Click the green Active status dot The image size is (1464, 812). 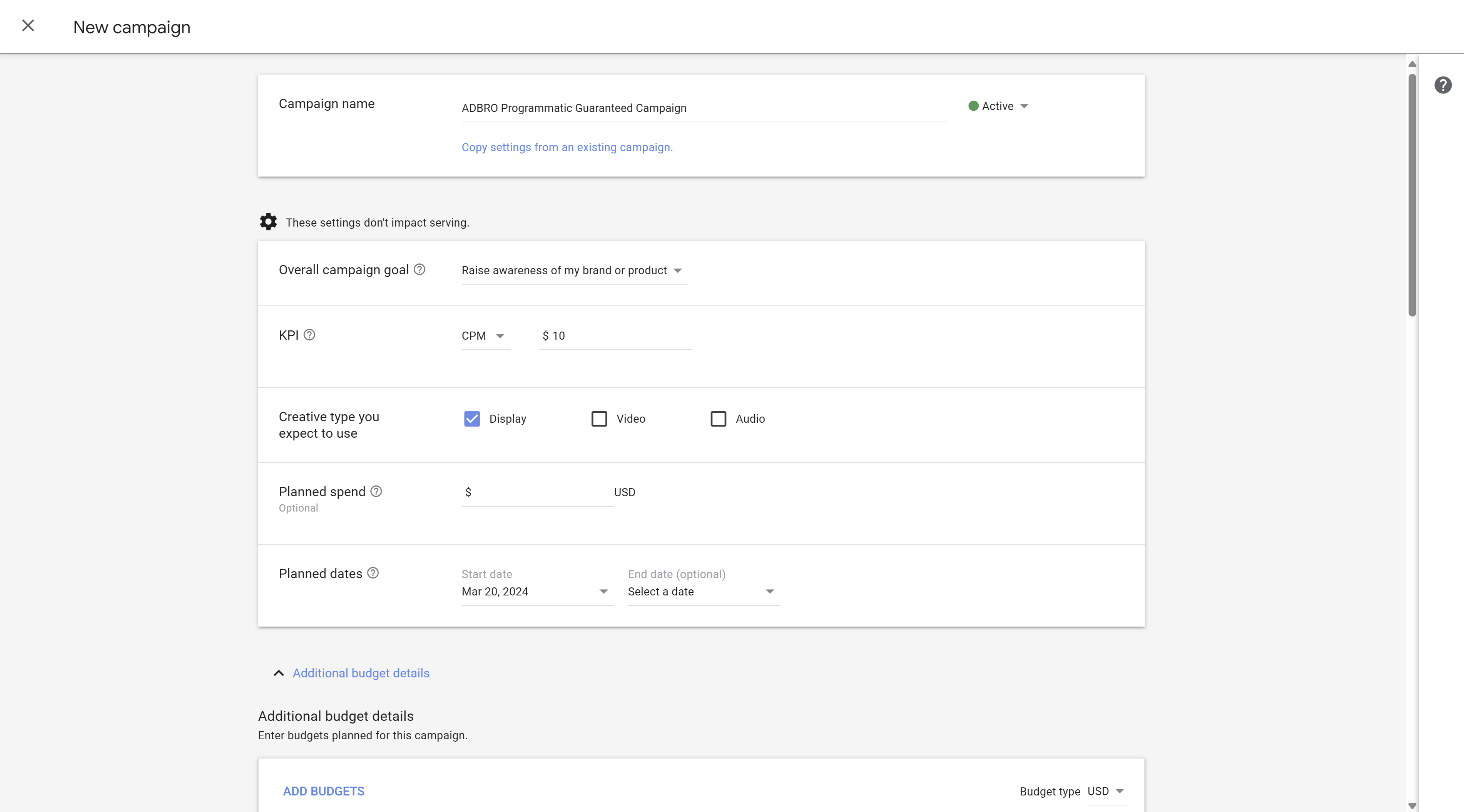[x=973, y=106]
